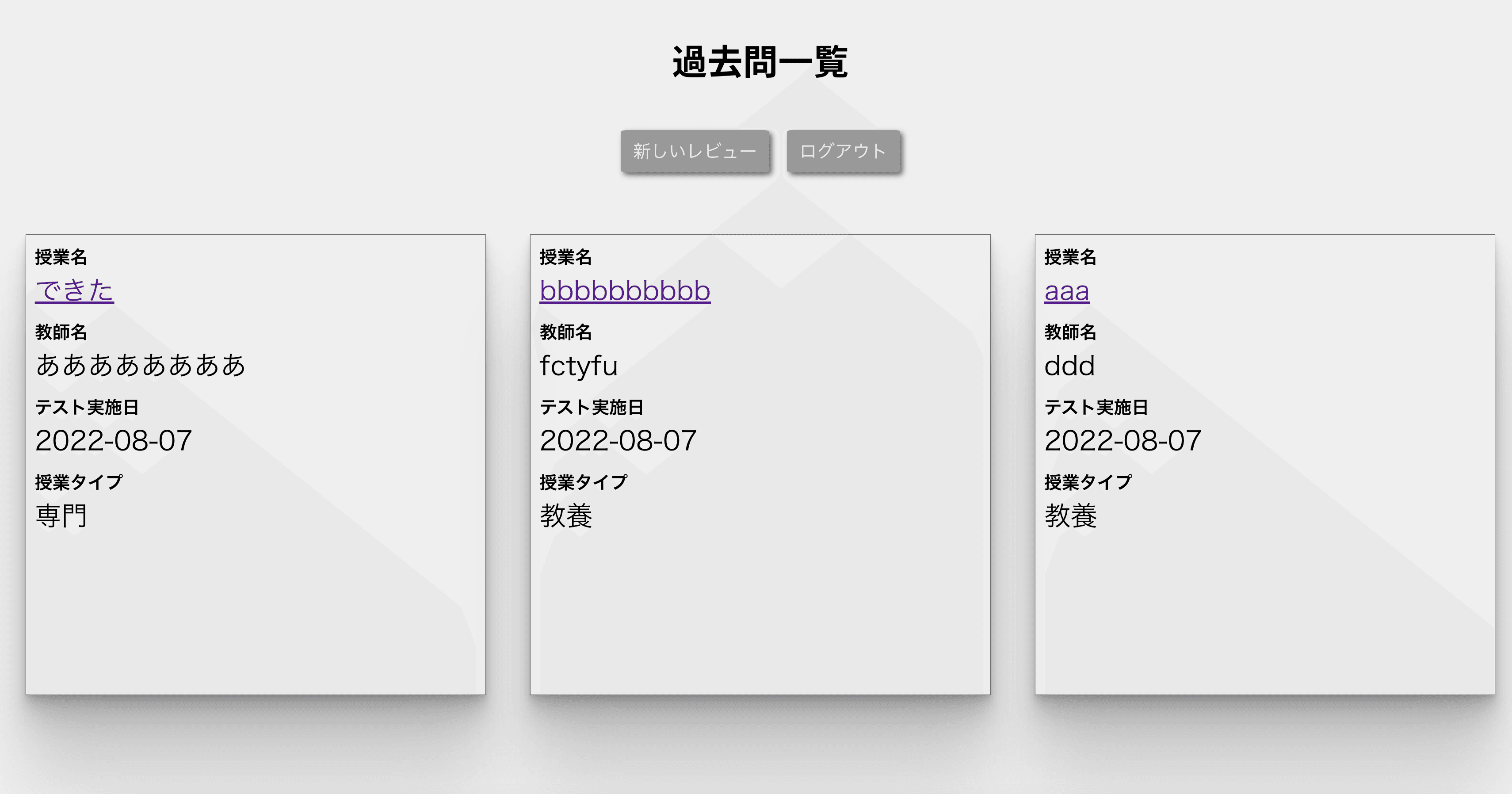Select test date in bbbbbbbbbb card
1512x794 pixels.
click(x=618, y=441)
